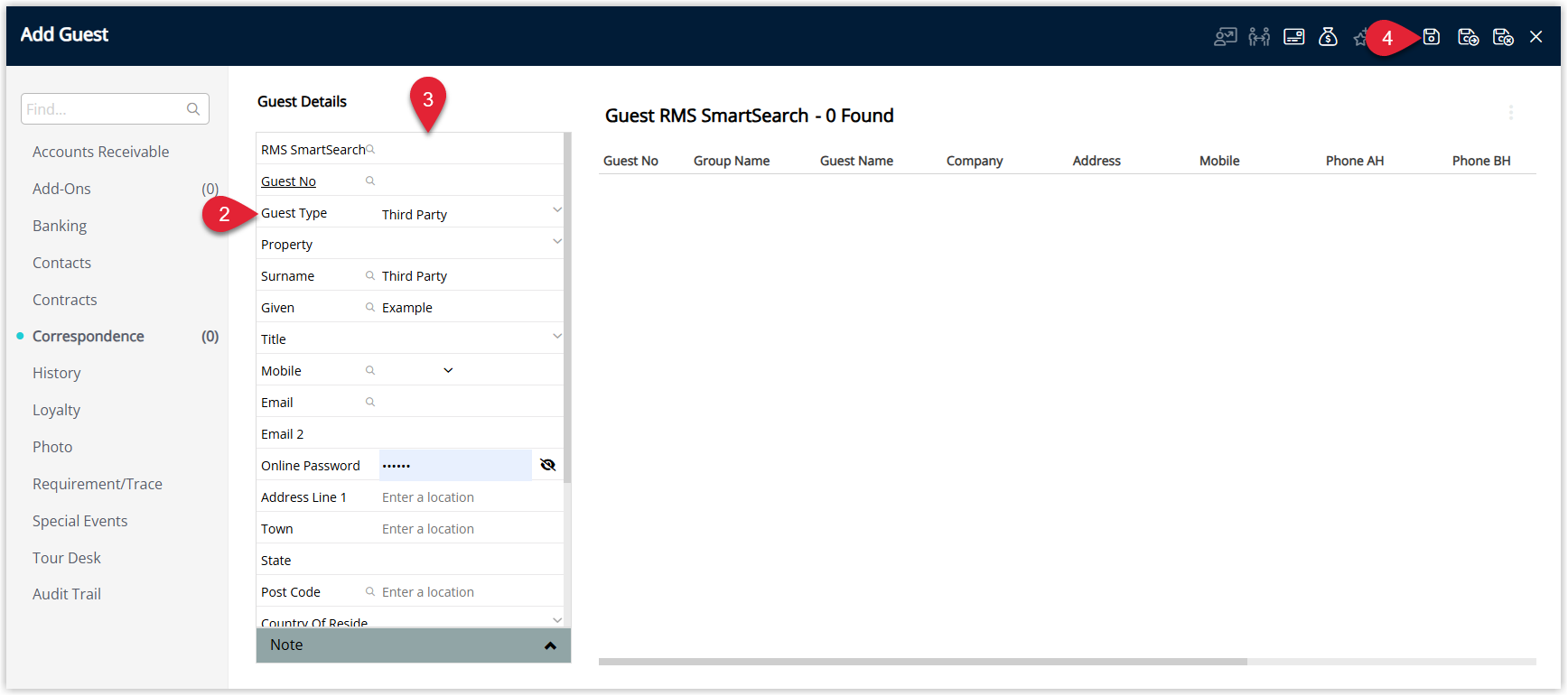
Task: Open the Mobile country code dropdown
Action: [448, 371]
